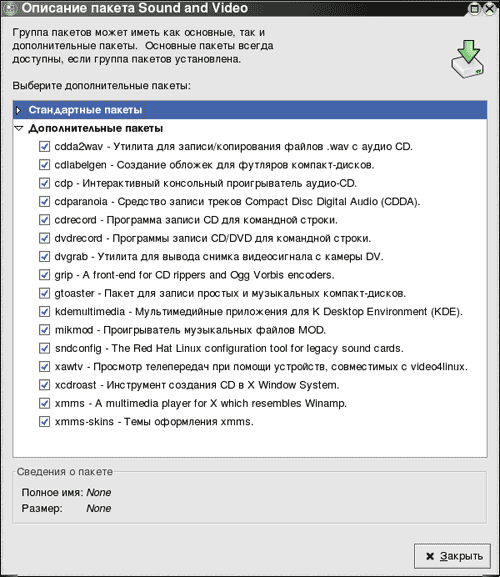Screen dimensions: 500x577
Task: Click the Закрыть button
Action: pyautogui.click(x=453, y=556)
